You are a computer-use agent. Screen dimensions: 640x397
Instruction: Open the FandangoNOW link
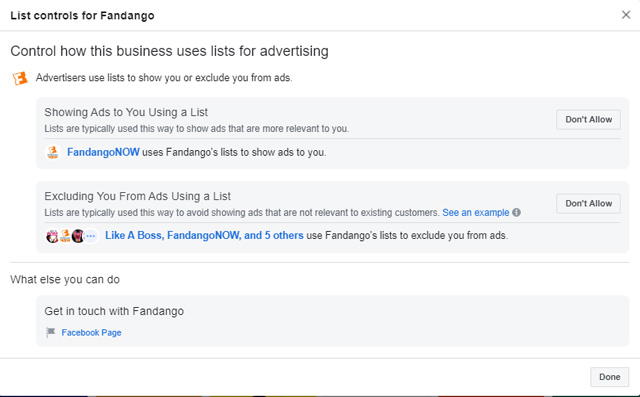(x=103, y=152)
